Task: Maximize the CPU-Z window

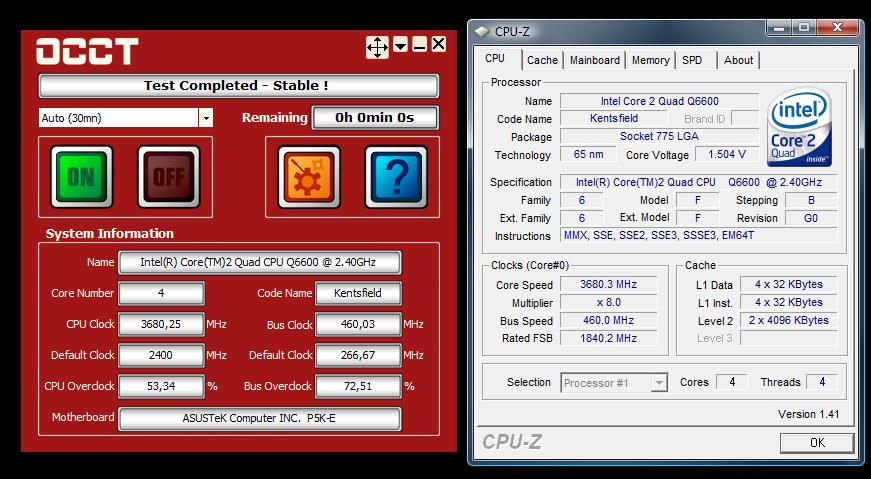Action: tap(803, 27)
